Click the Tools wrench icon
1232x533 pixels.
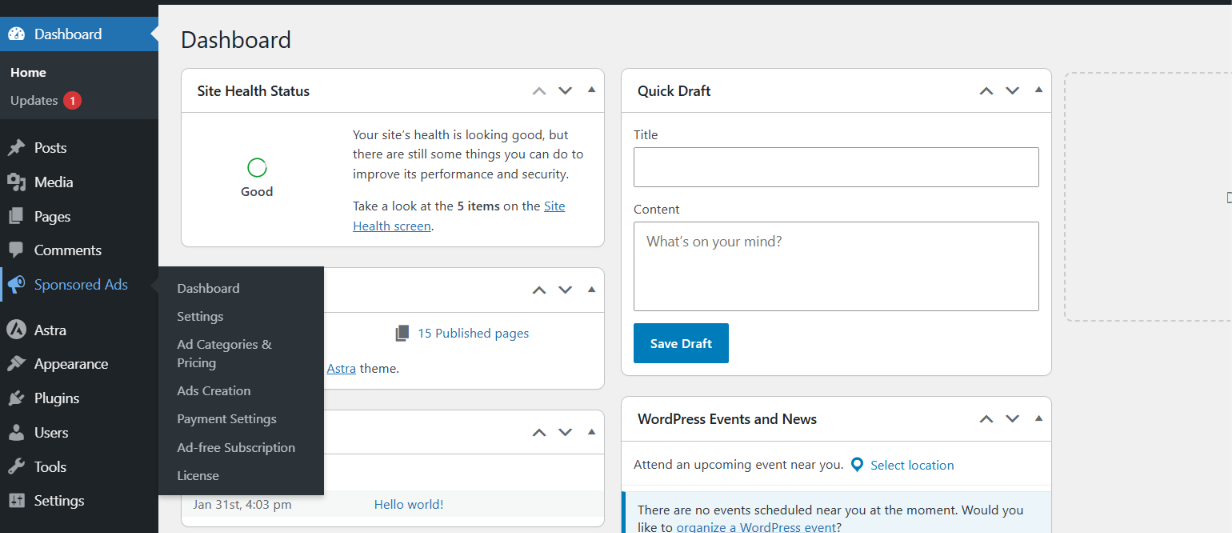point(16,467)
